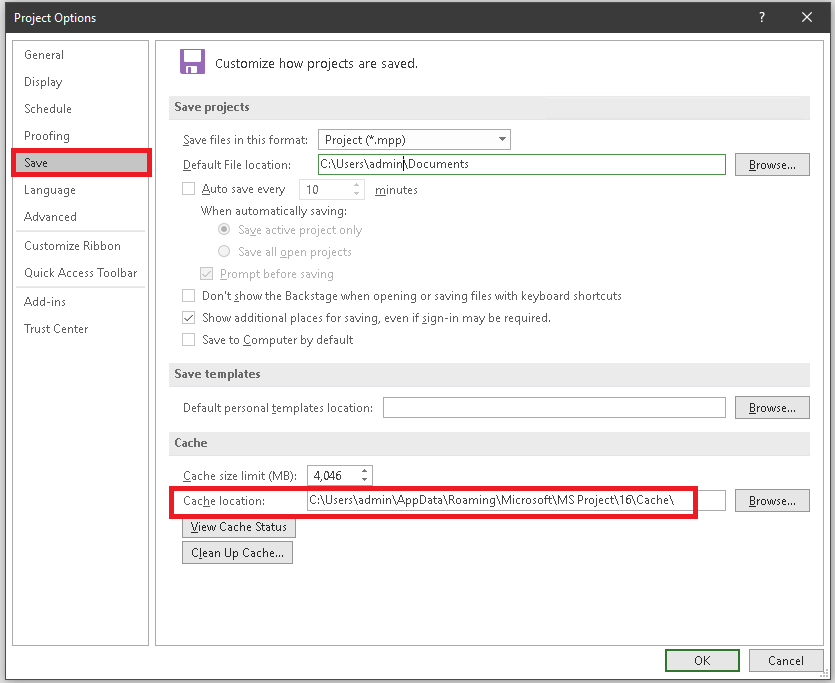Open the Customize Ribbon section
Viewport: 835px width, 683px height.
click(69, 245)
